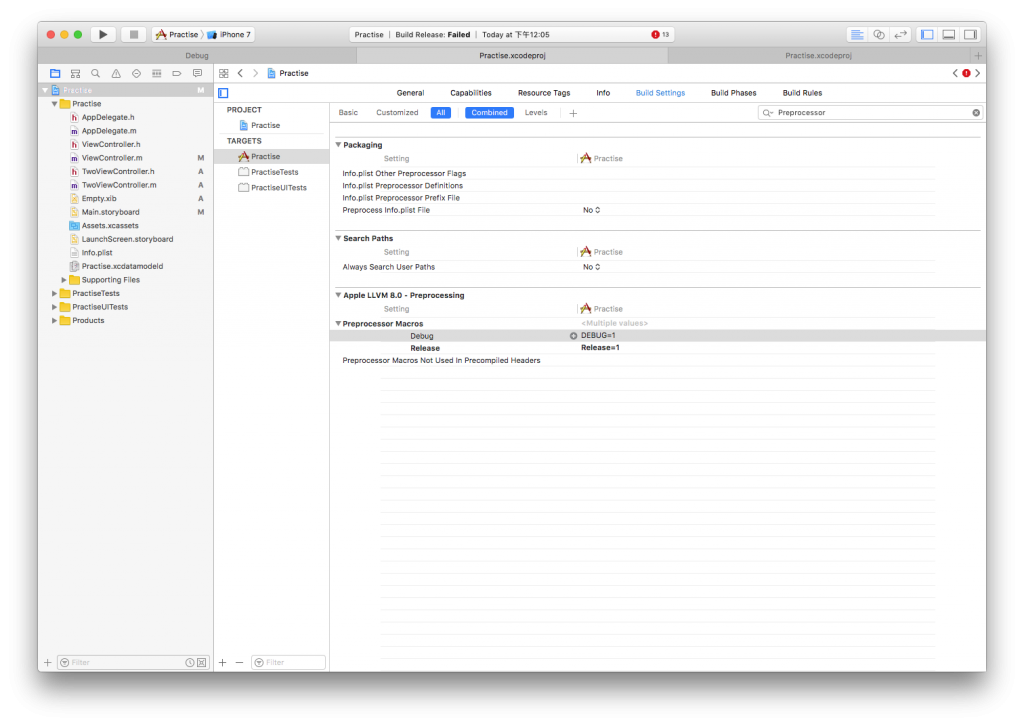Open the Capabilities tab
Screen dimensions: 1024x726
coord(471,93)
